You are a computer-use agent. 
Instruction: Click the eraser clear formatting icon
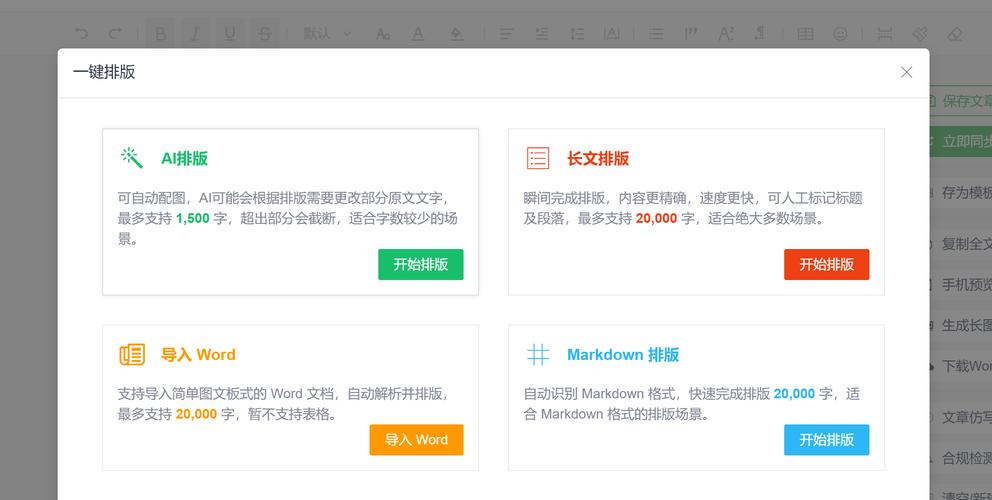tap(955, 34)
